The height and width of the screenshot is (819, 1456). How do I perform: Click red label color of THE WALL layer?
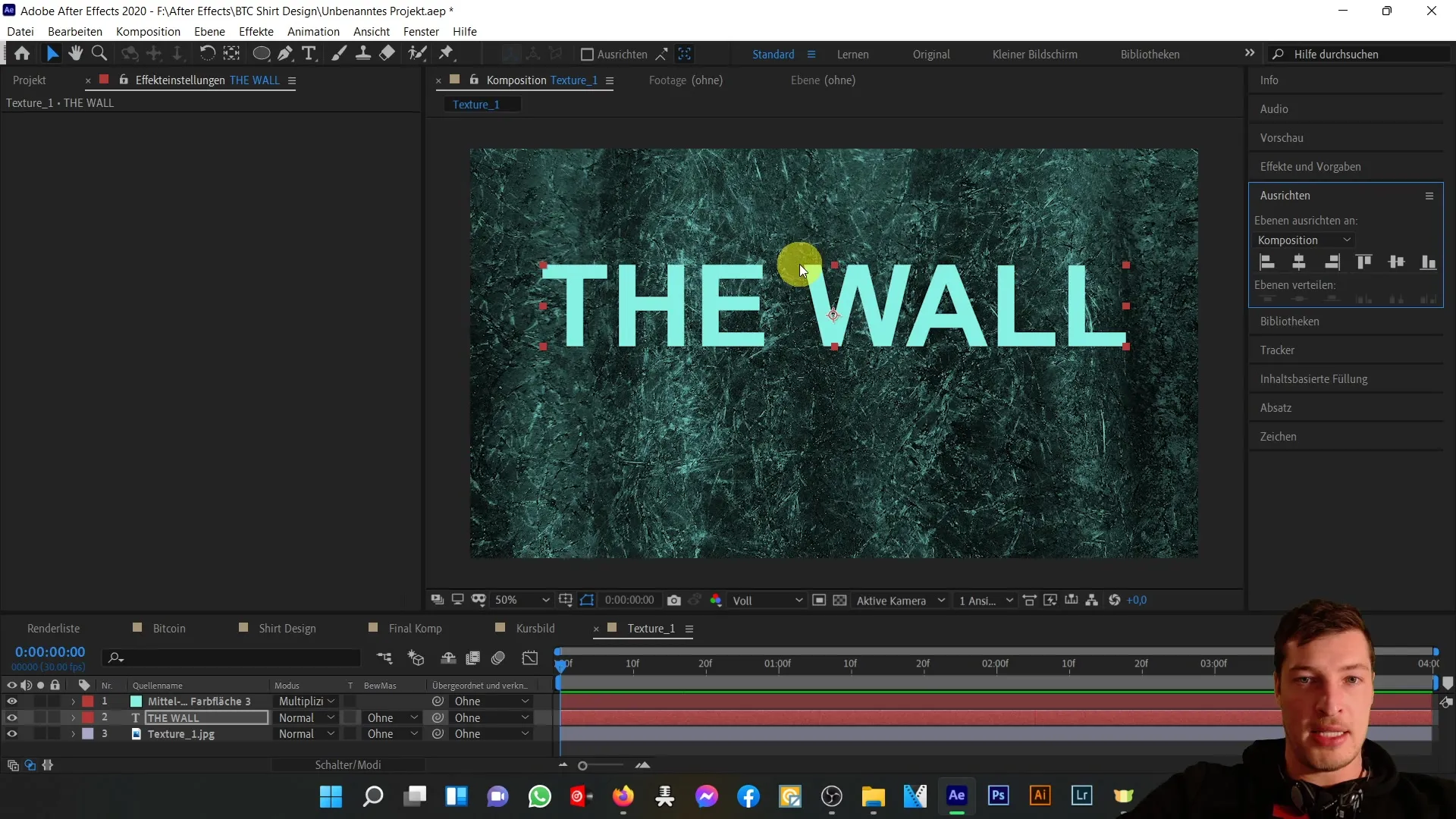pyautogui.click(x=88, y=718)
